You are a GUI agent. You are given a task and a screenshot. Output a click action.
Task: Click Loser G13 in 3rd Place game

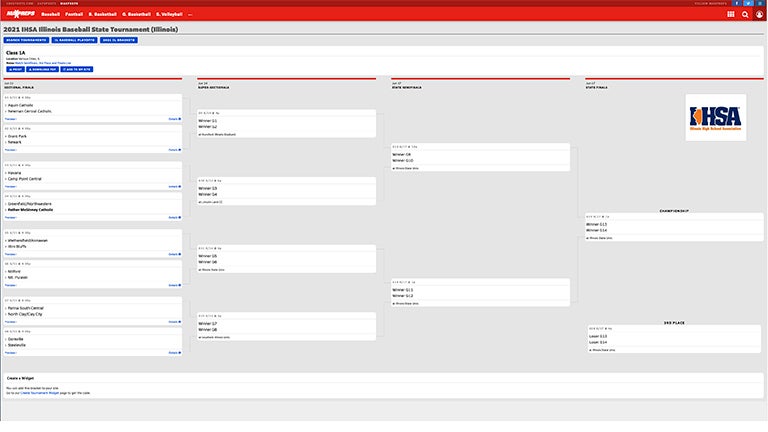[598, 336]
